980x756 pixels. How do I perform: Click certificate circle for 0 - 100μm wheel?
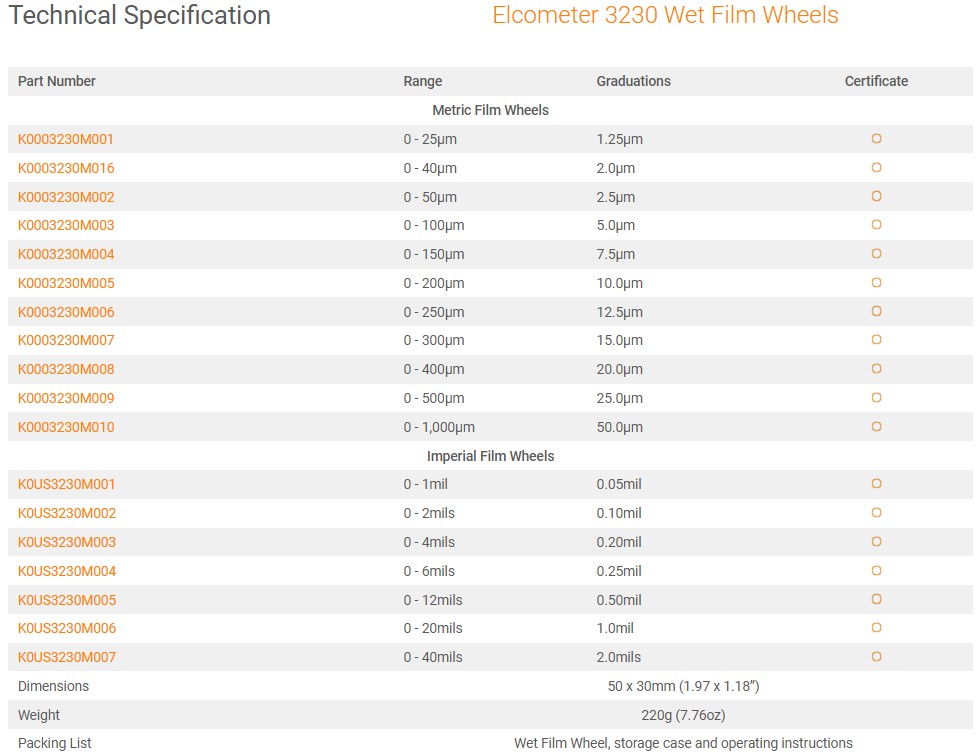pos(876,225)
